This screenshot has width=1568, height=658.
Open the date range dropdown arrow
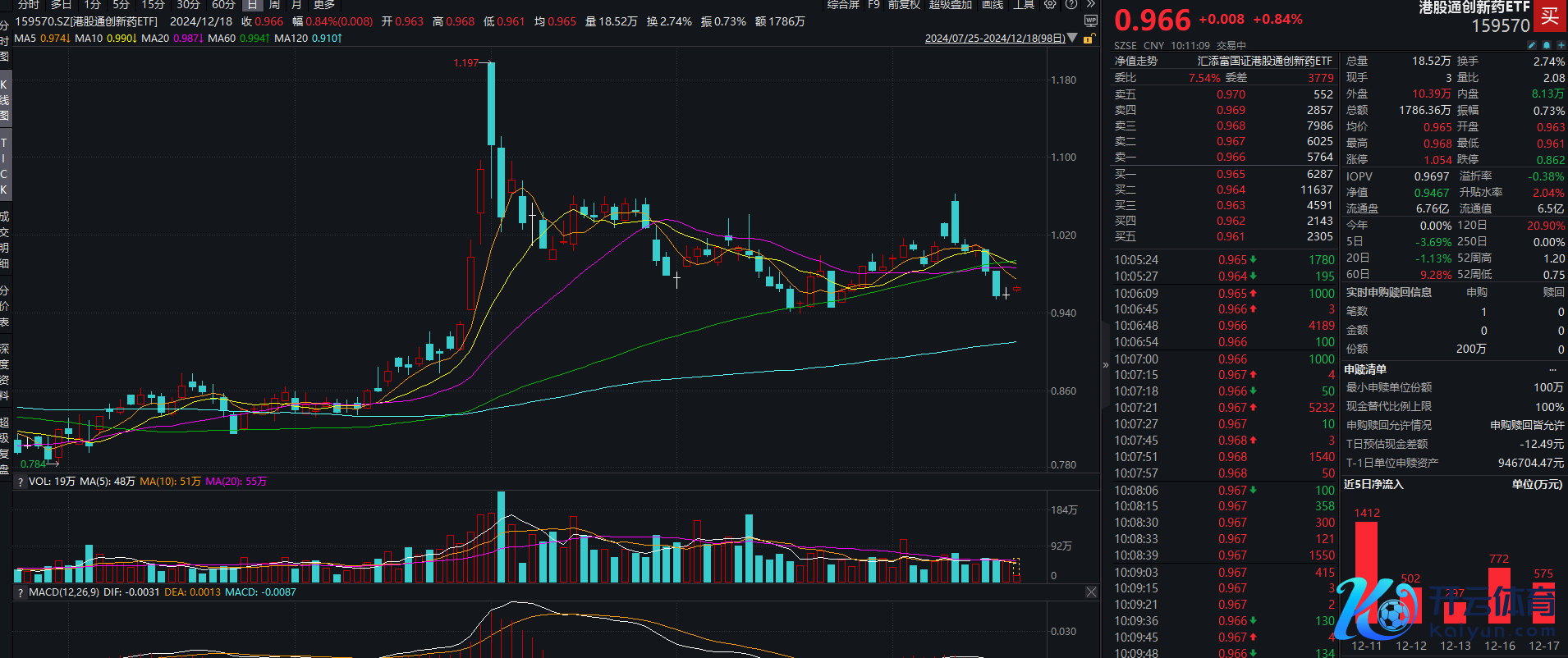(x=1072, y=38)
